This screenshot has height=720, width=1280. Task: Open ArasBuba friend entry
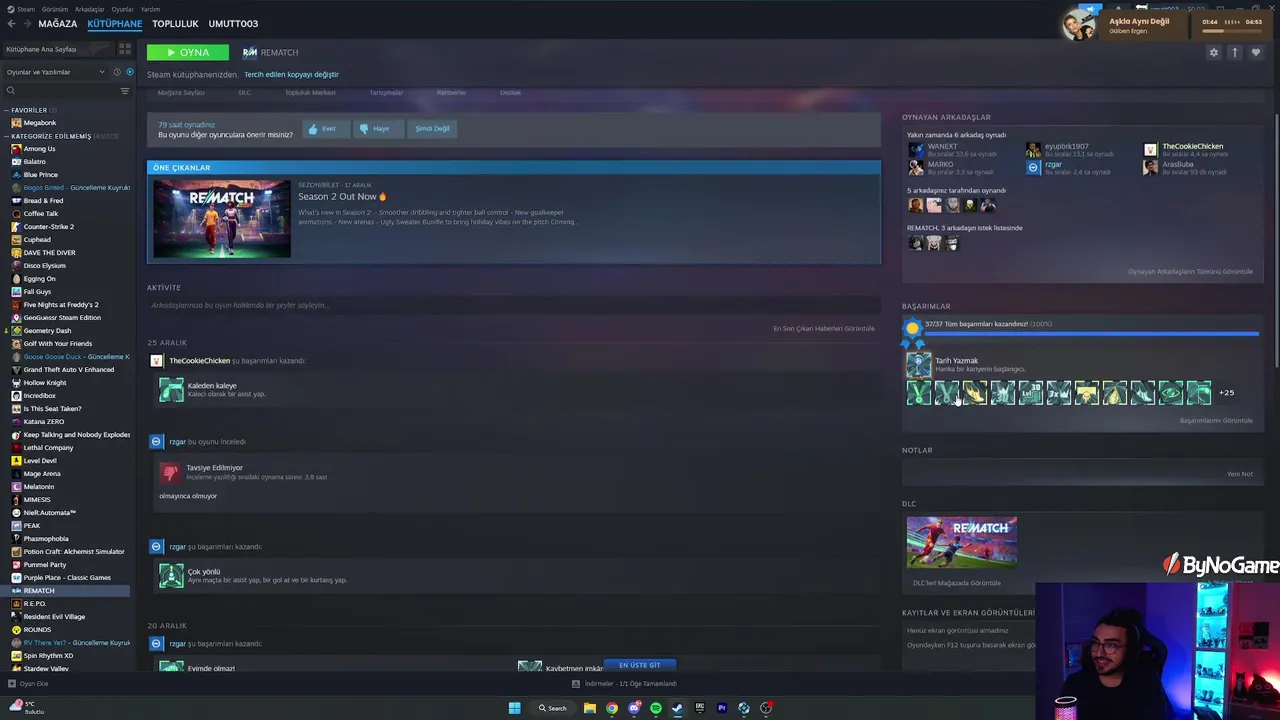click(1186, 167)
